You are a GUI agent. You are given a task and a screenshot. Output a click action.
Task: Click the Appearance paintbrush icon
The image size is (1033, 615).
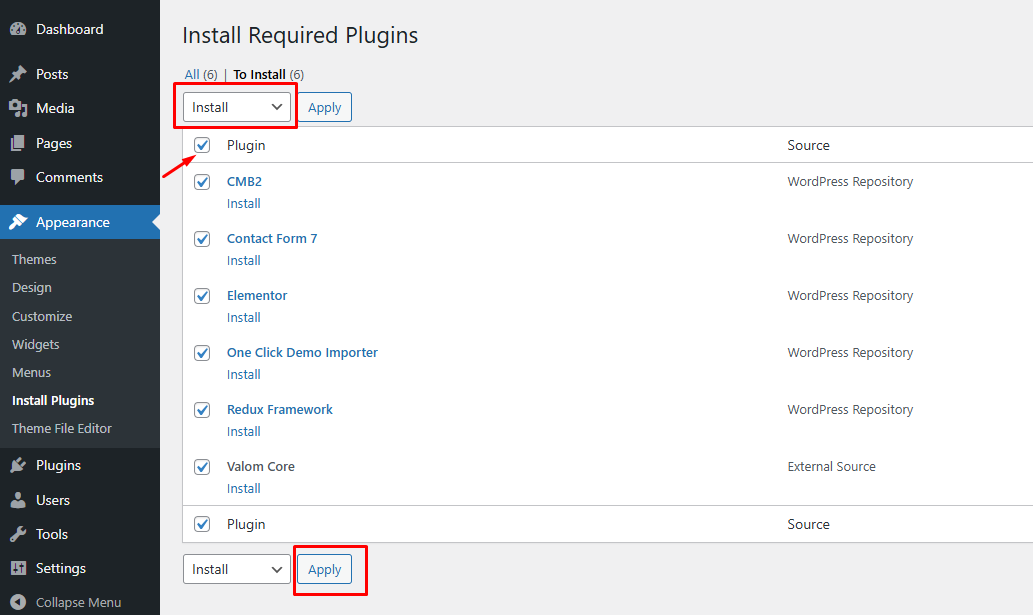tap(18, 221)
